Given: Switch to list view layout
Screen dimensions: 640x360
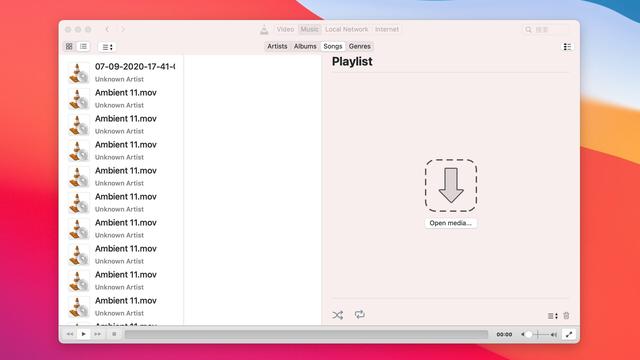Looking at the screenshot, I should click(x=83, y=47).
